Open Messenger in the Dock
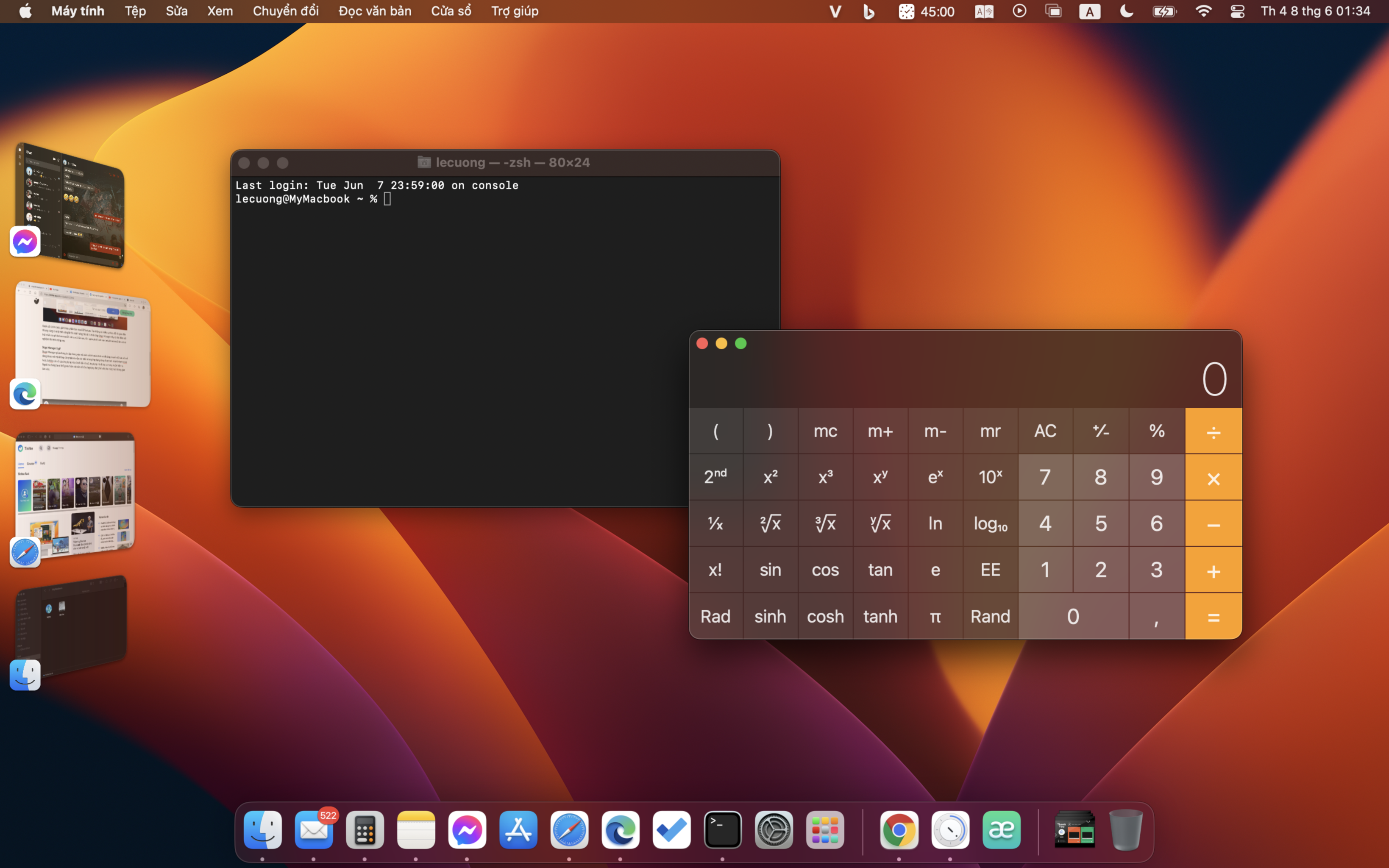The height and width of the screenshot is (868, 1389). click(467, 829)
